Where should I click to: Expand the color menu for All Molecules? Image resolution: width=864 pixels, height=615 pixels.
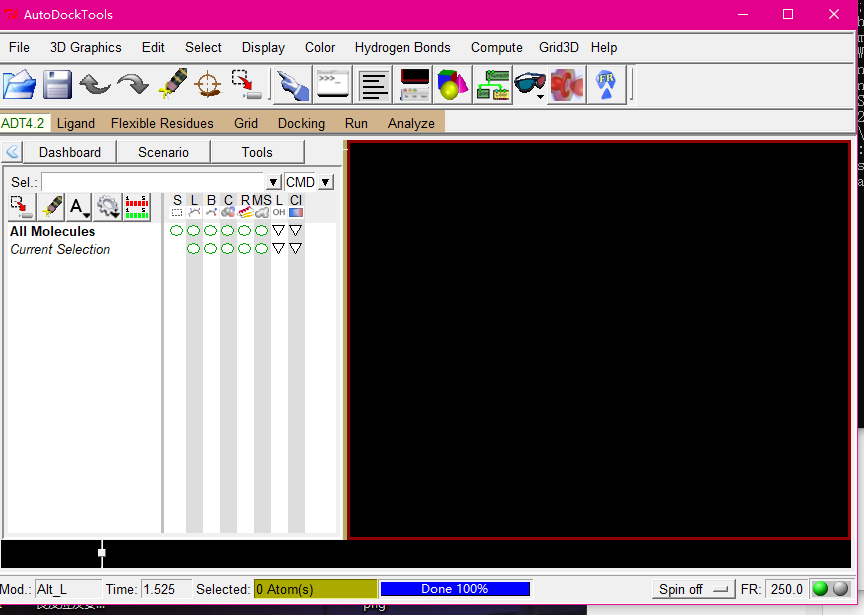point(296,231)
